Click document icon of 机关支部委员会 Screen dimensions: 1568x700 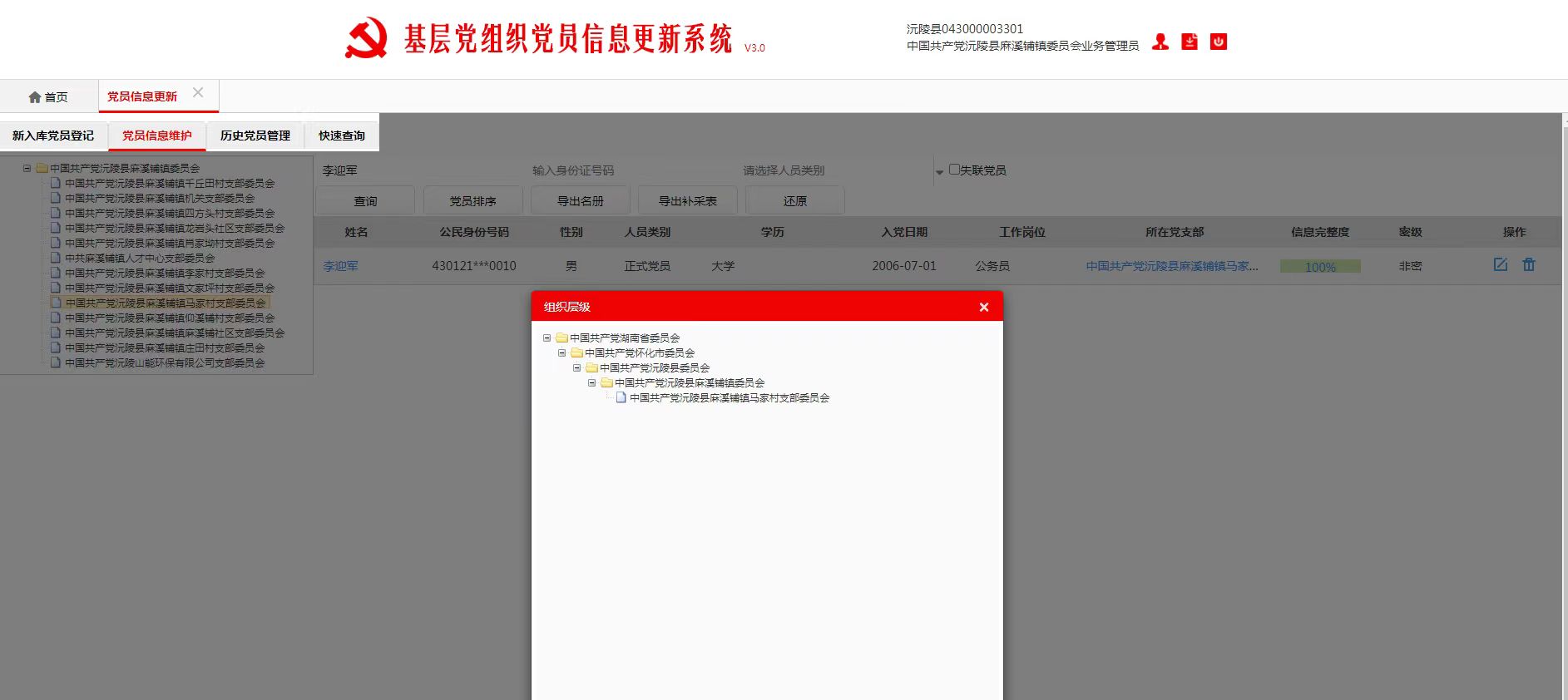click(x=56, y=198)
